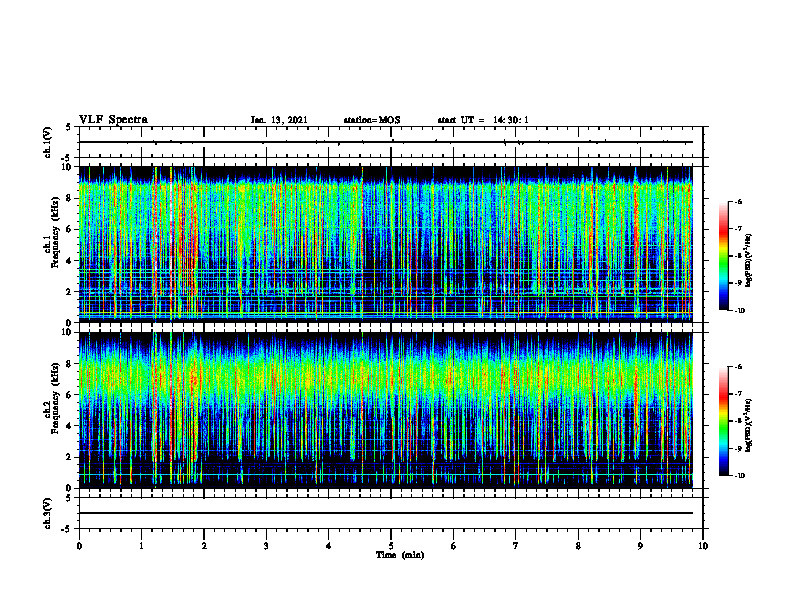This screenshot has height=612, width=792.
Task: Click the "station=MOS" header label
Action: click(372, 120)
